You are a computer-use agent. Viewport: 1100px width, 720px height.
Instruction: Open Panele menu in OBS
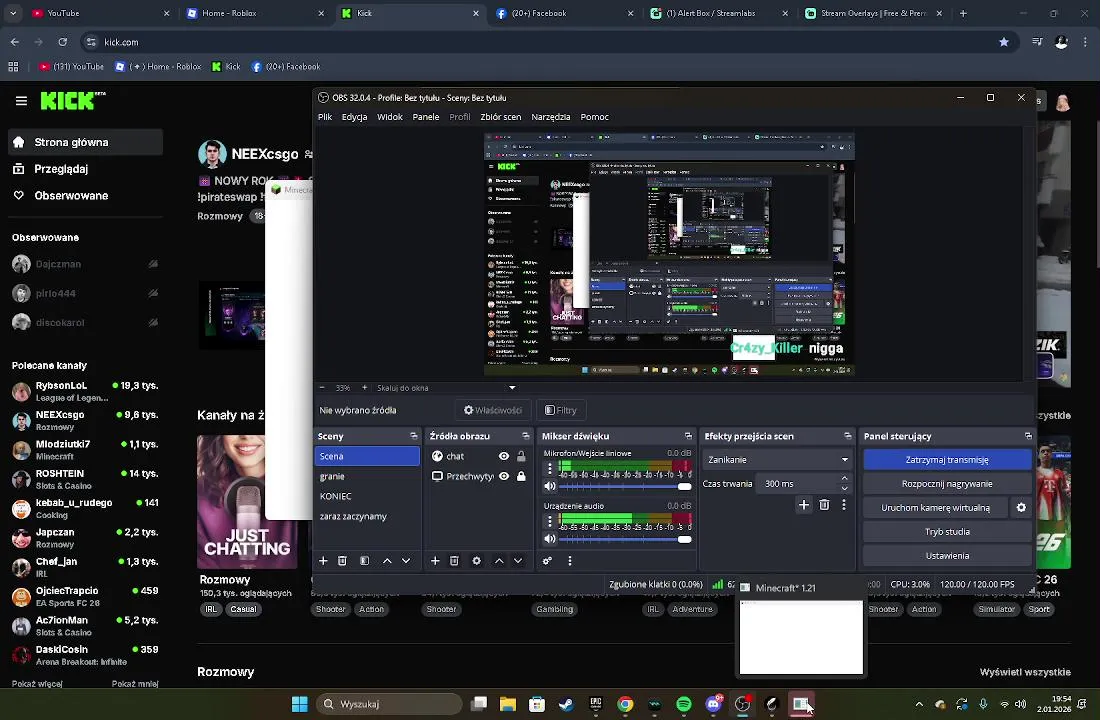[x=425, y=117]
